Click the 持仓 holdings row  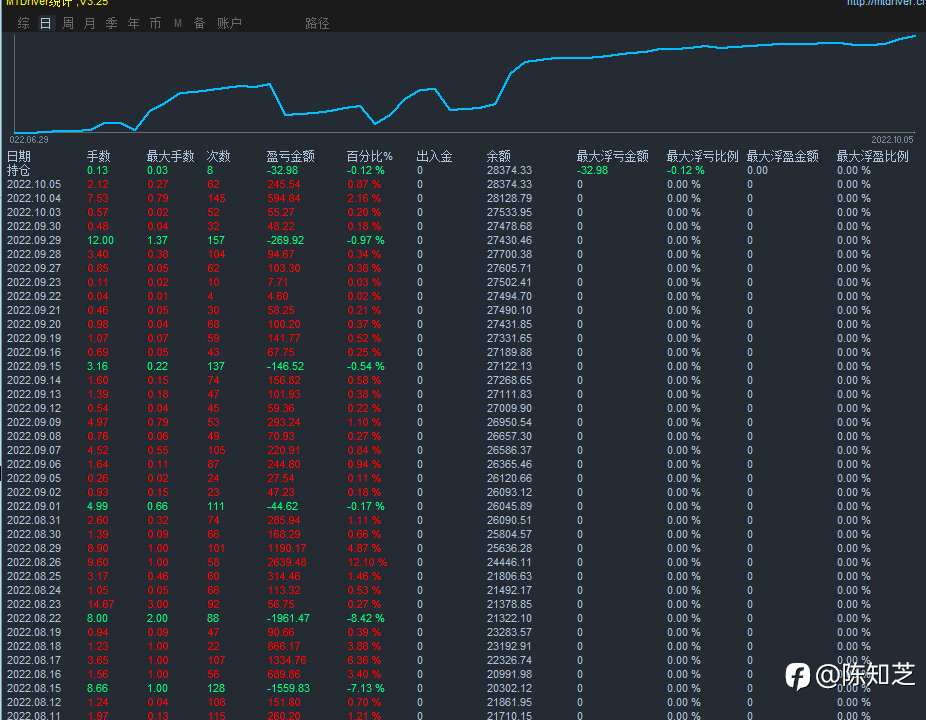[19, 170]
